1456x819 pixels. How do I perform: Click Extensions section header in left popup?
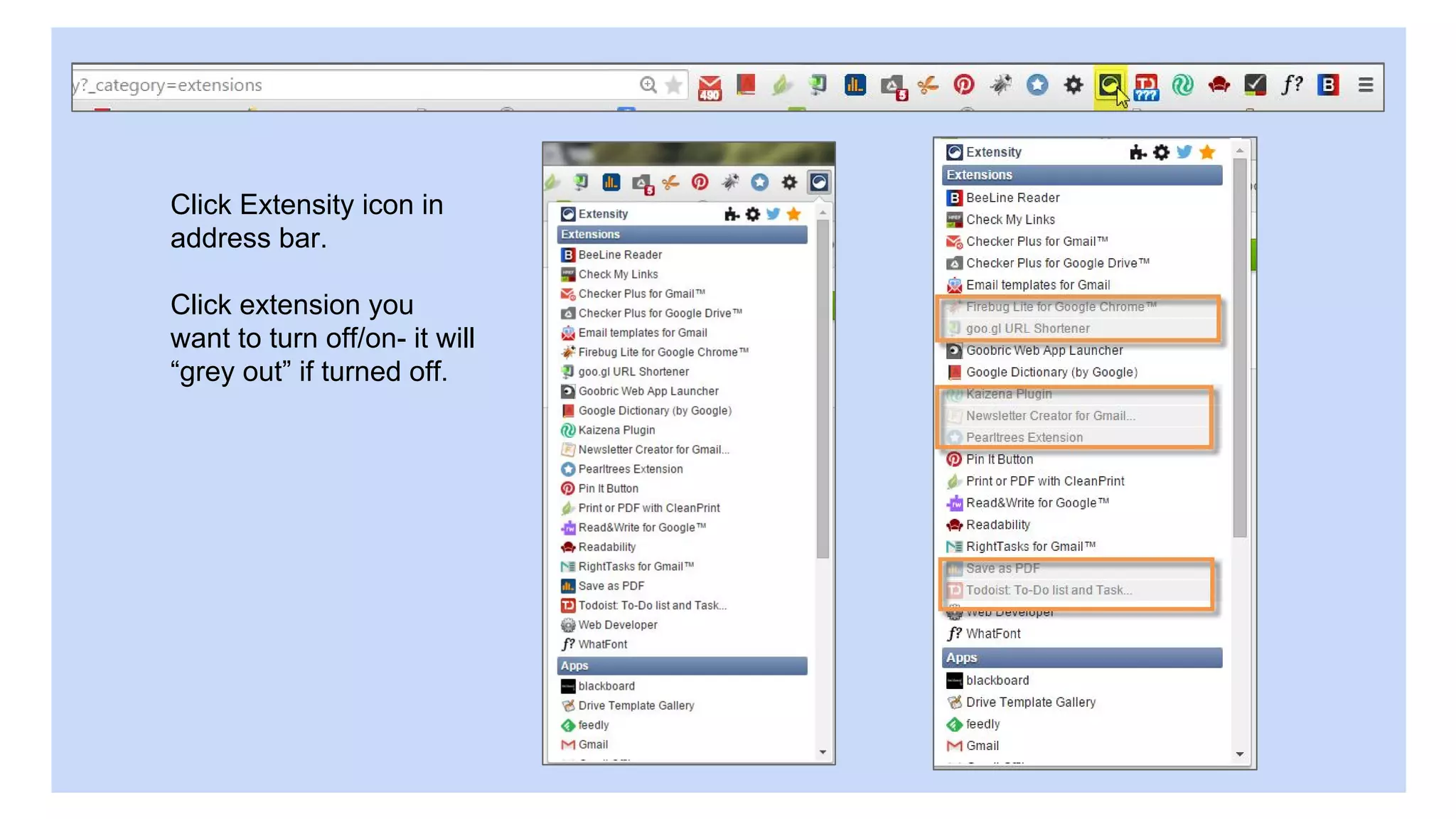[682, 235]
